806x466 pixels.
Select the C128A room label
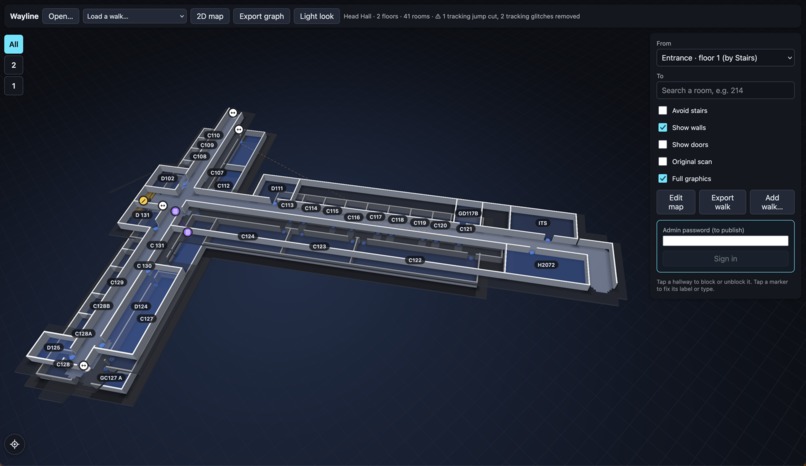pyautogui.click(x=83, y=334)
